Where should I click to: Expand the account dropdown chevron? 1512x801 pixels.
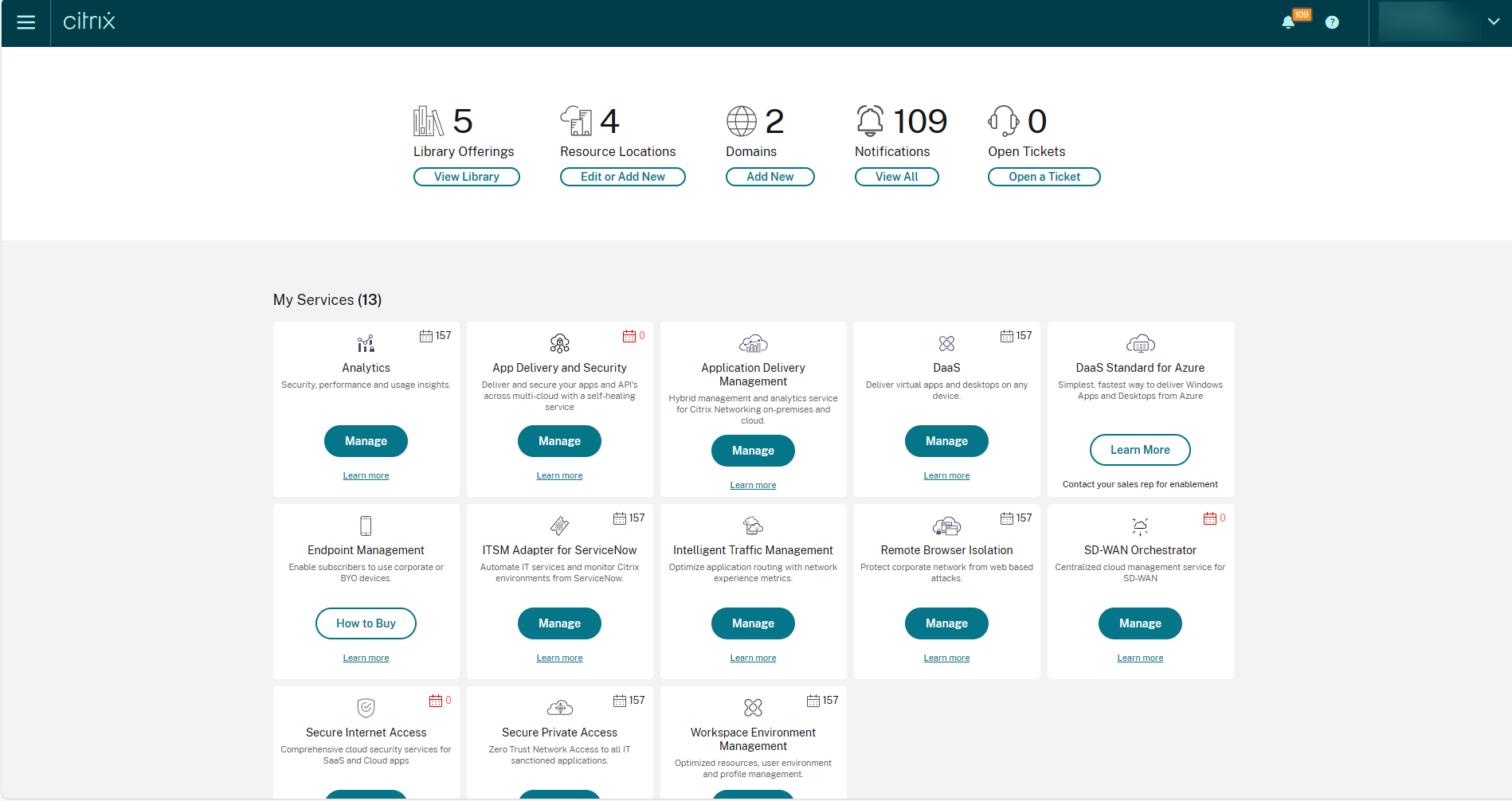(1494, 22)
